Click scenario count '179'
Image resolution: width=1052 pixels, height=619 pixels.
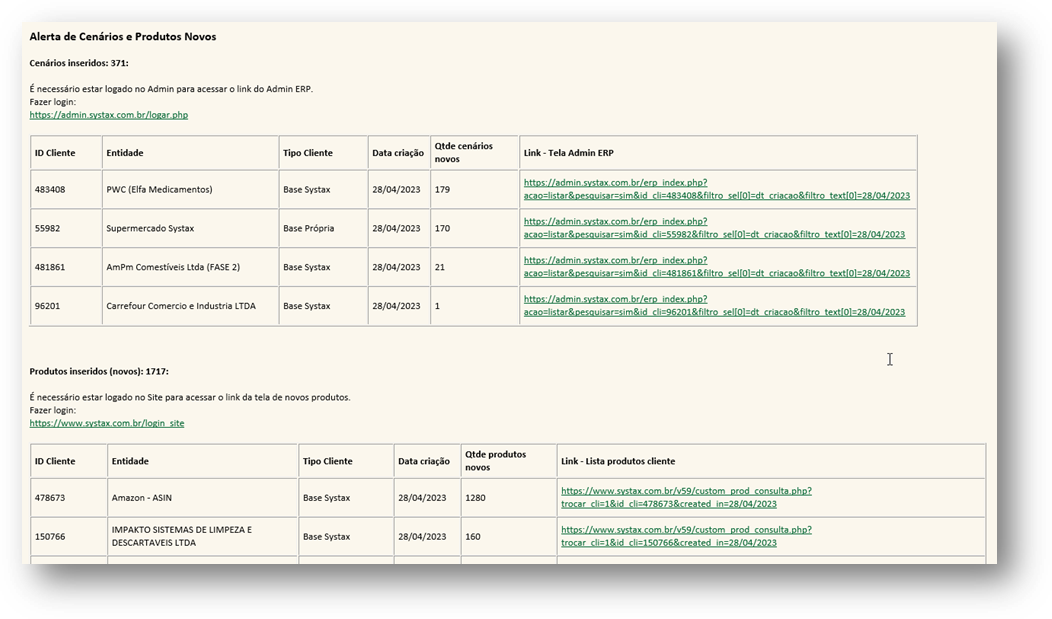[x=442, y=190]
